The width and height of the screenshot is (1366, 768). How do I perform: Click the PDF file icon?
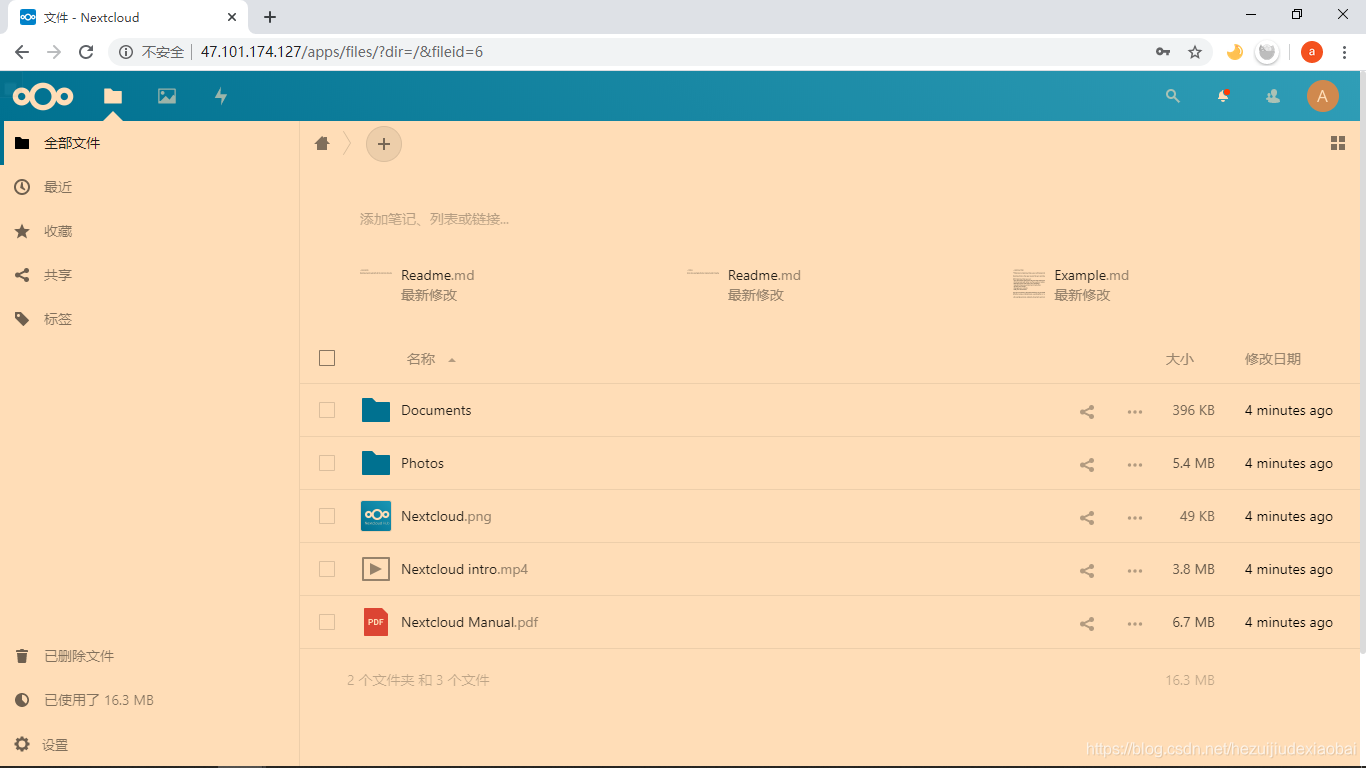pyautogui.click(x=376, y=622)
